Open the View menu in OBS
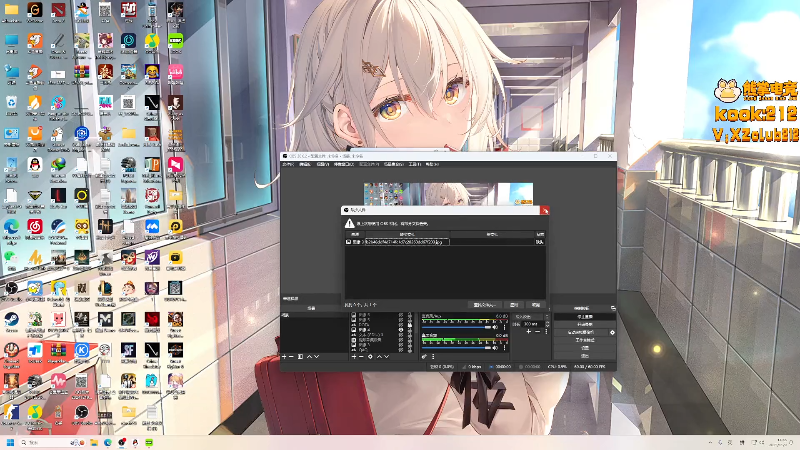This screenshot has height=450, width=800. (x=322, y=164)
